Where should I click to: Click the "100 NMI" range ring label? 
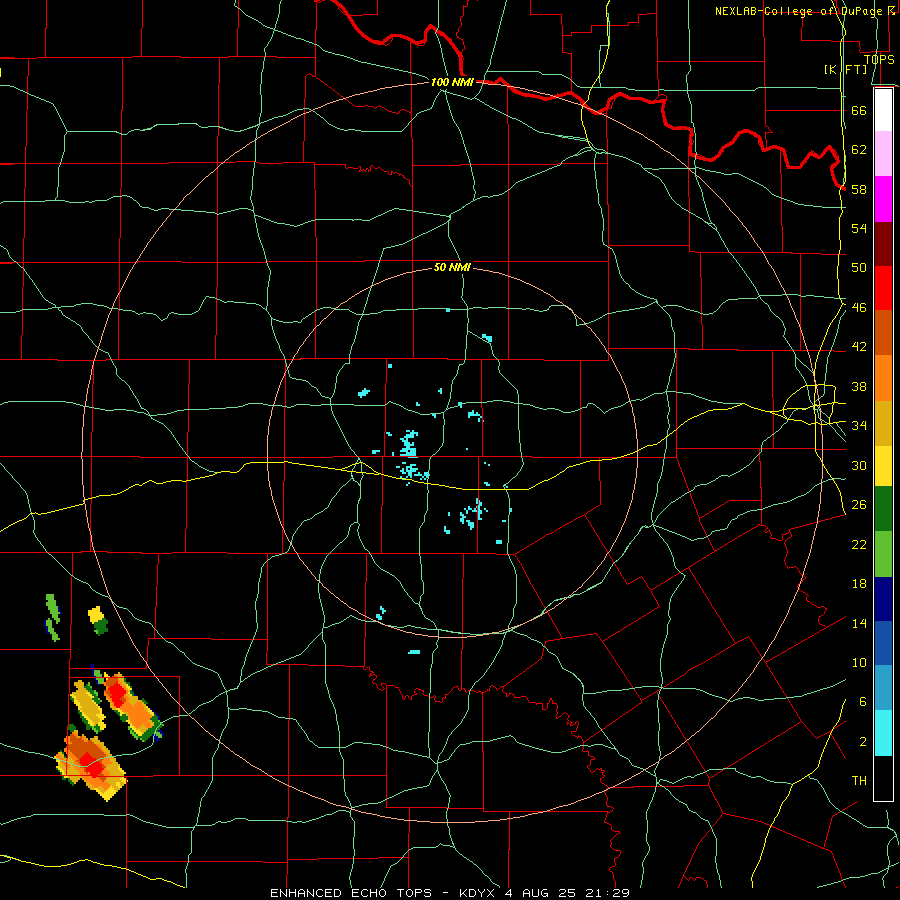coord(452,82)
